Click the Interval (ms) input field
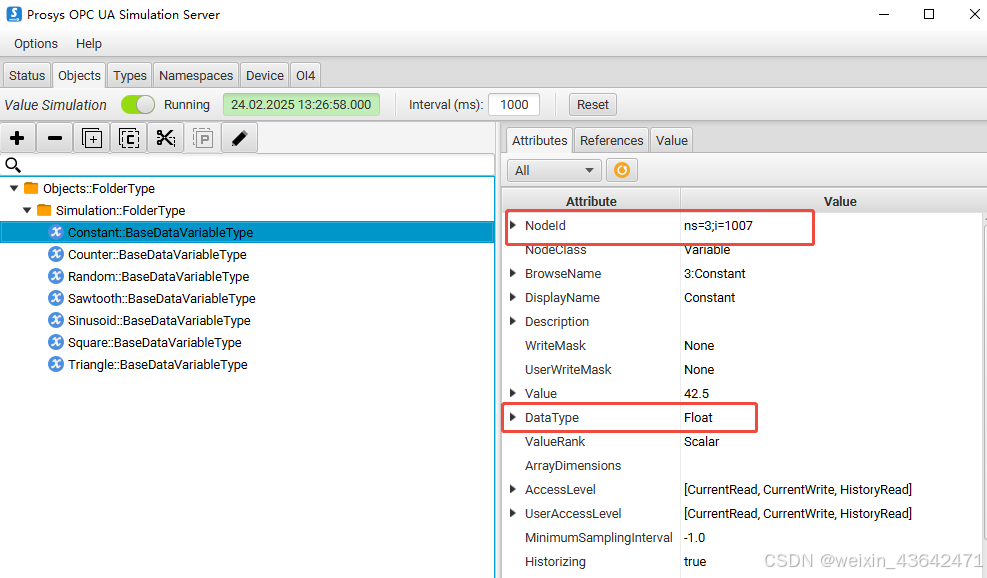 [x=514, y=105]
